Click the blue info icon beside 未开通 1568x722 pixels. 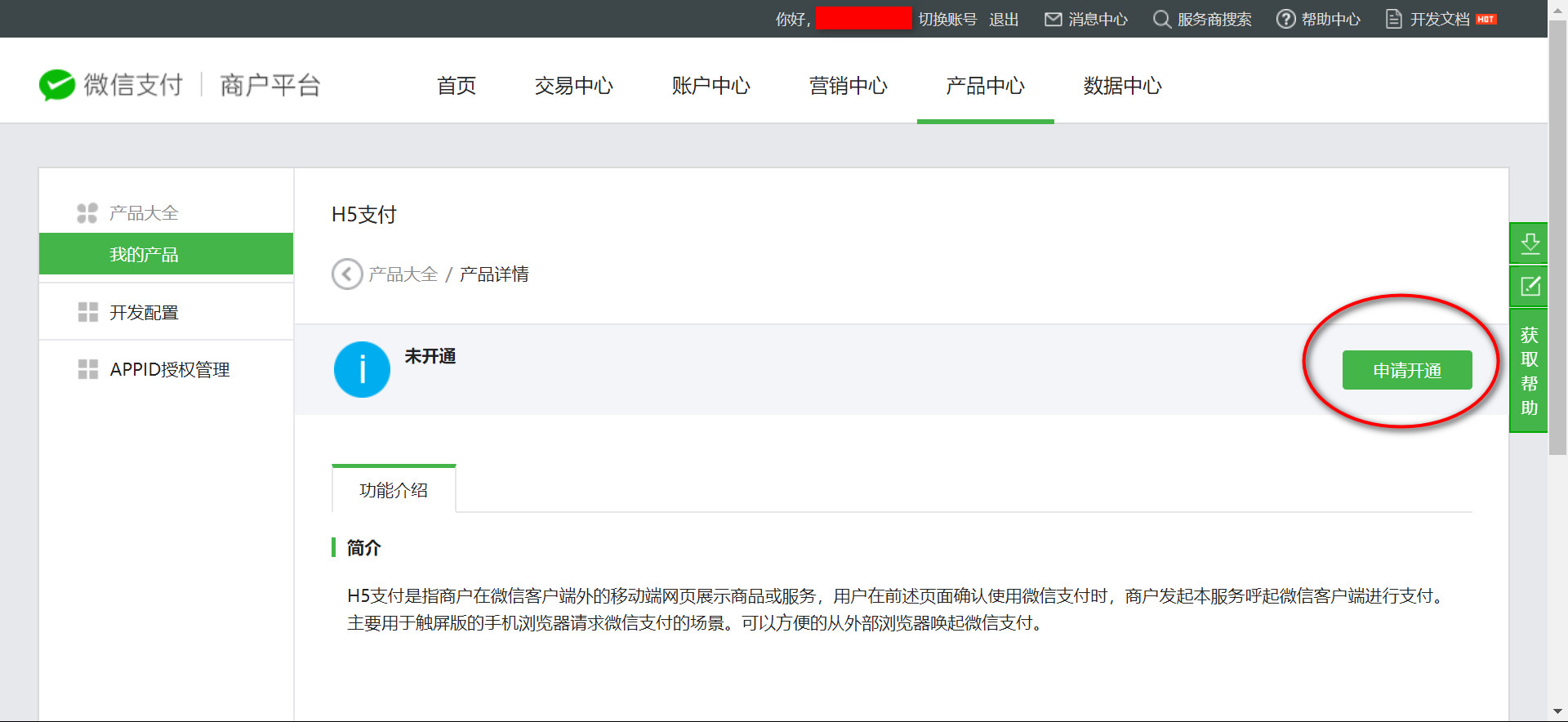click(x=362, y=369)
